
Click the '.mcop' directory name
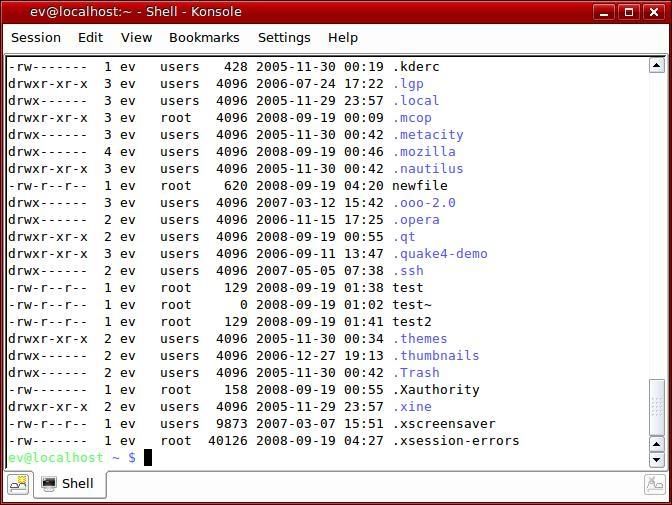pyautogui.click(x=412, y=118)
